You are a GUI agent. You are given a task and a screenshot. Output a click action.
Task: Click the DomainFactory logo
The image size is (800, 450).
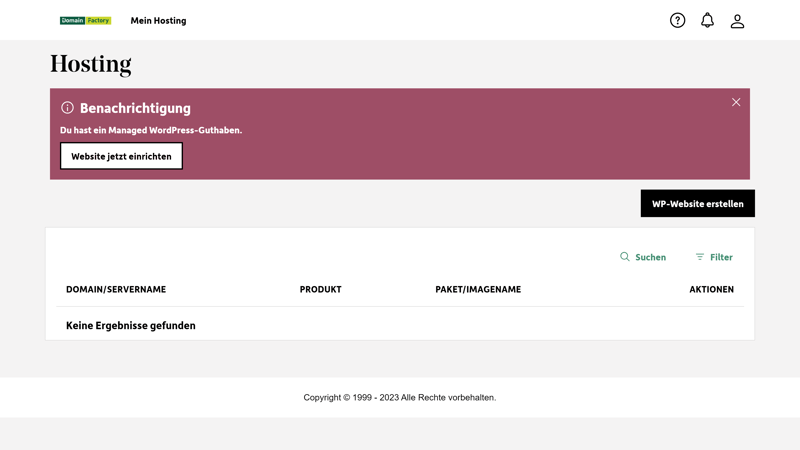(x=85, y=20)
